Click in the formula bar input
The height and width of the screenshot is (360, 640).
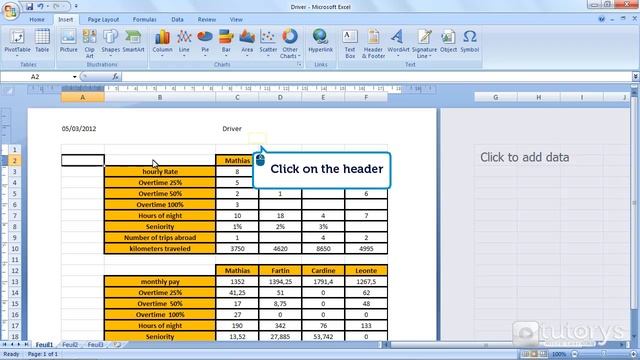376,76
